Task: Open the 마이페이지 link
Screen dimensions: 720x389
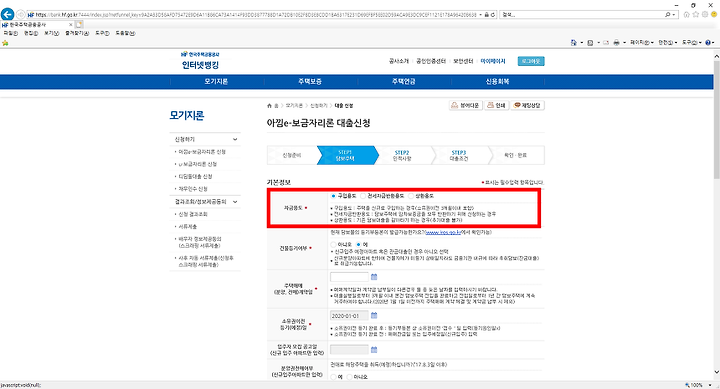Action: 493,61
